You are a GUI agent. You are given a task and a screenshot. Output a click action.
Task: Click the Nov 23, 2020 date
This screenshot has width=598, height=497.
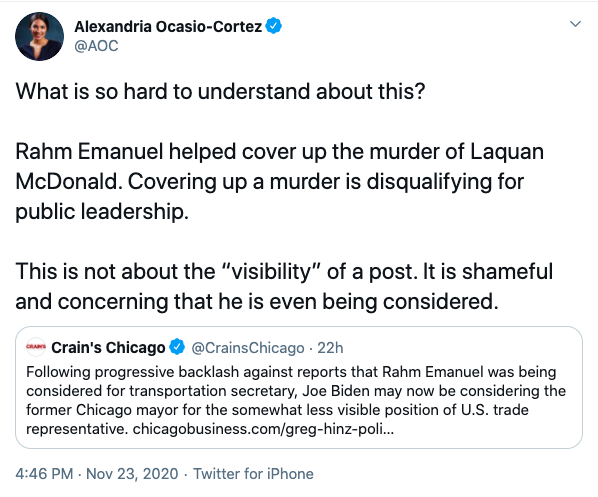132,474
